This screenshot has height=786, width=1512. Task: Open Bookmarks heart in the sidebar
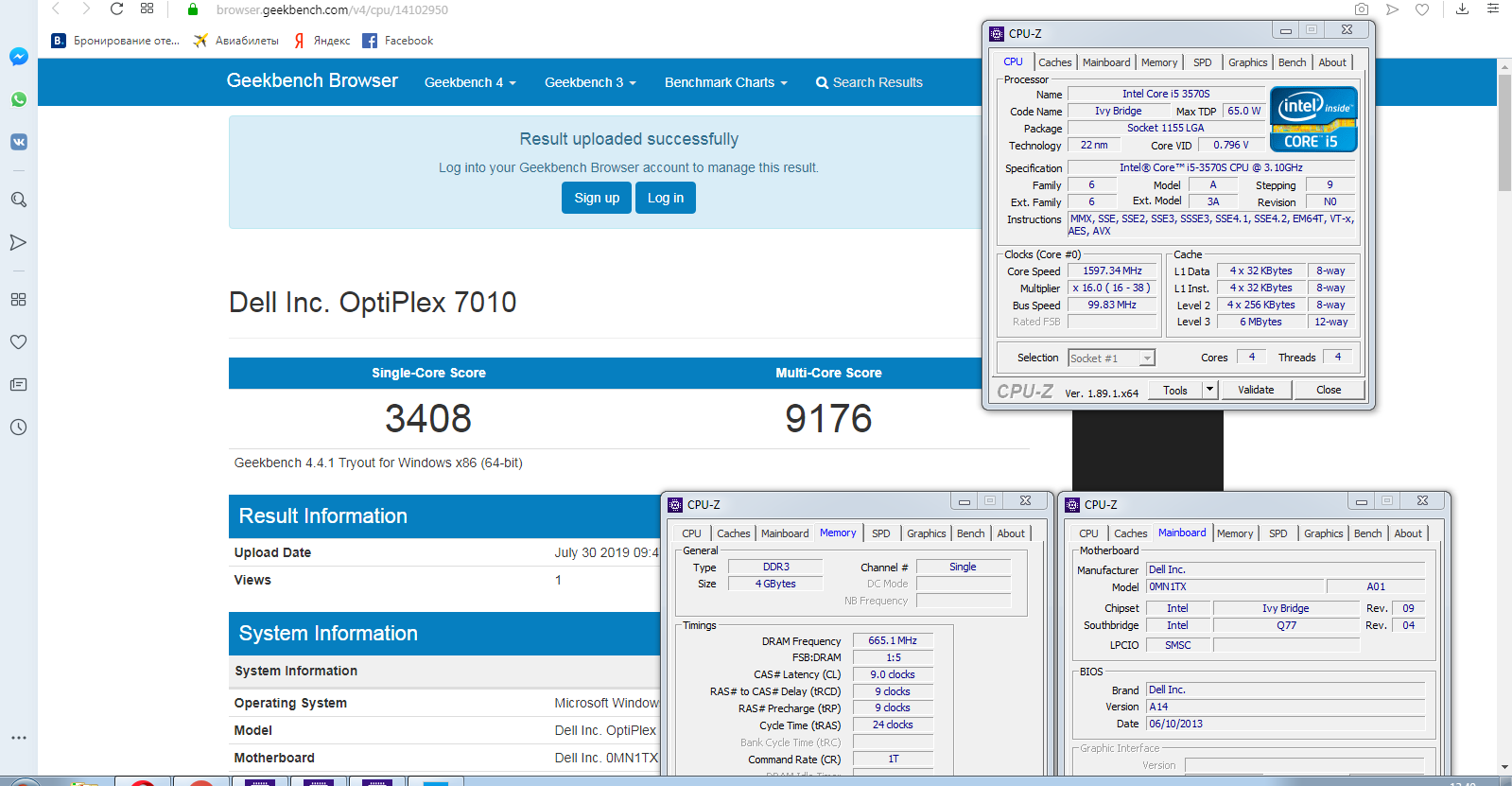pos(18,341)
